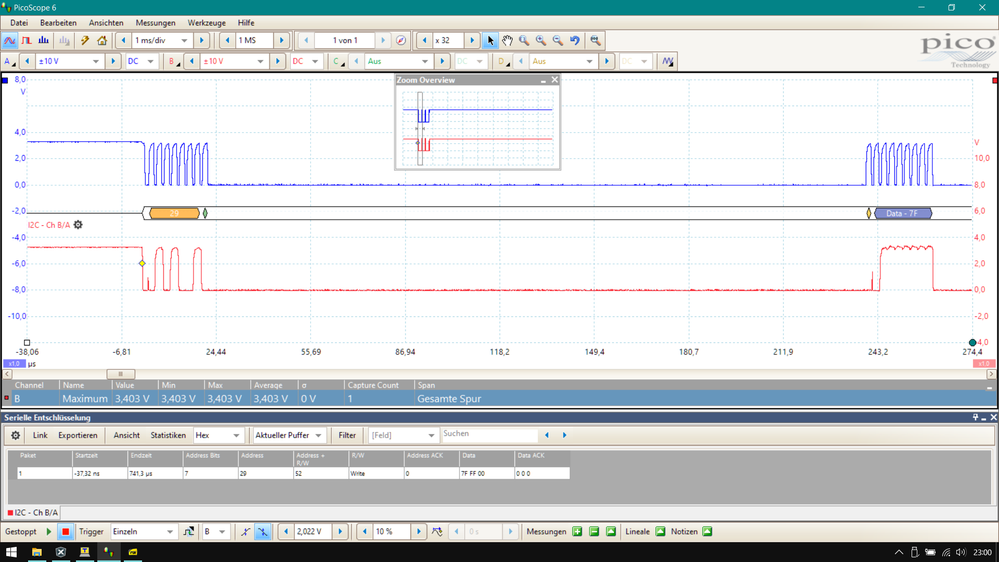Image resolution: width=999 pixels, height=562 pixels.
Task: Open trigger mode dropdown showing Einzeln
Action: coord(169,532)
